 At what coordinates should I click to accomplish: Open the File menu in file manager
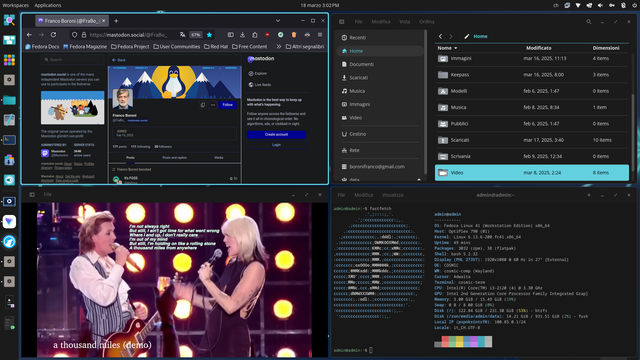click(358, 22)
